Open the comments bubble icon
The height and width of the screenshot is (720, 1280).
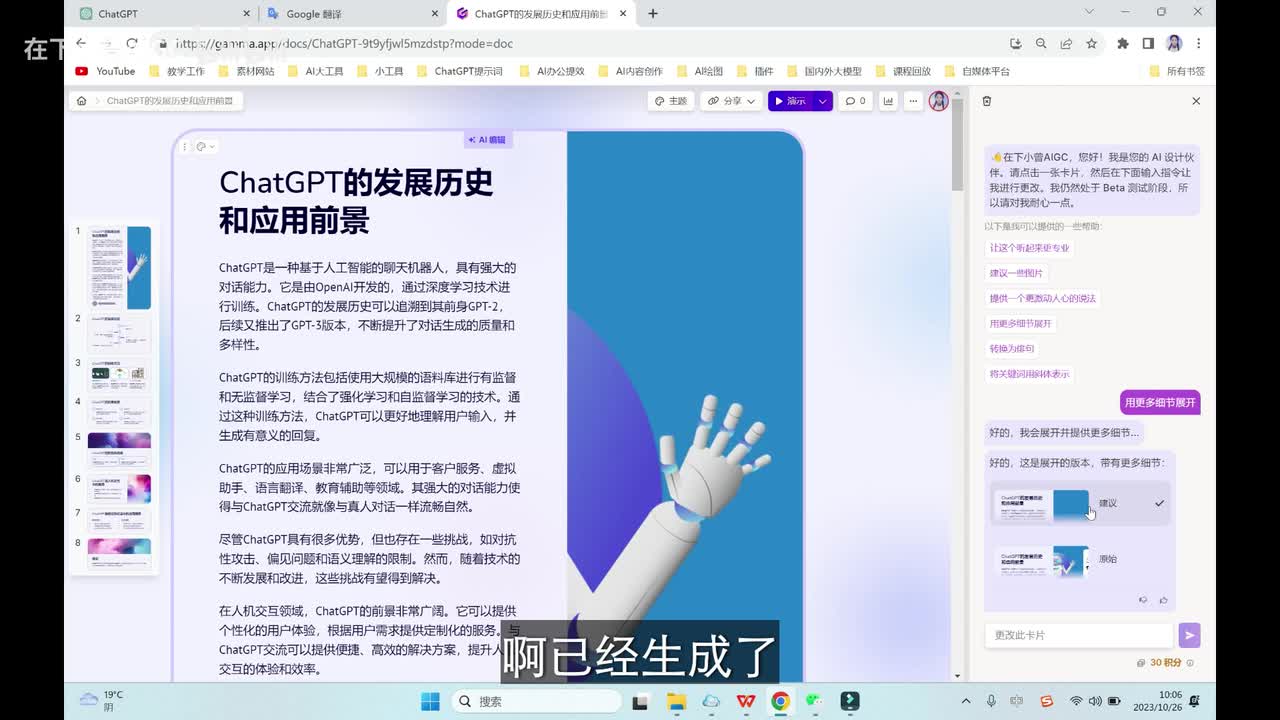(x=855, y=101)
